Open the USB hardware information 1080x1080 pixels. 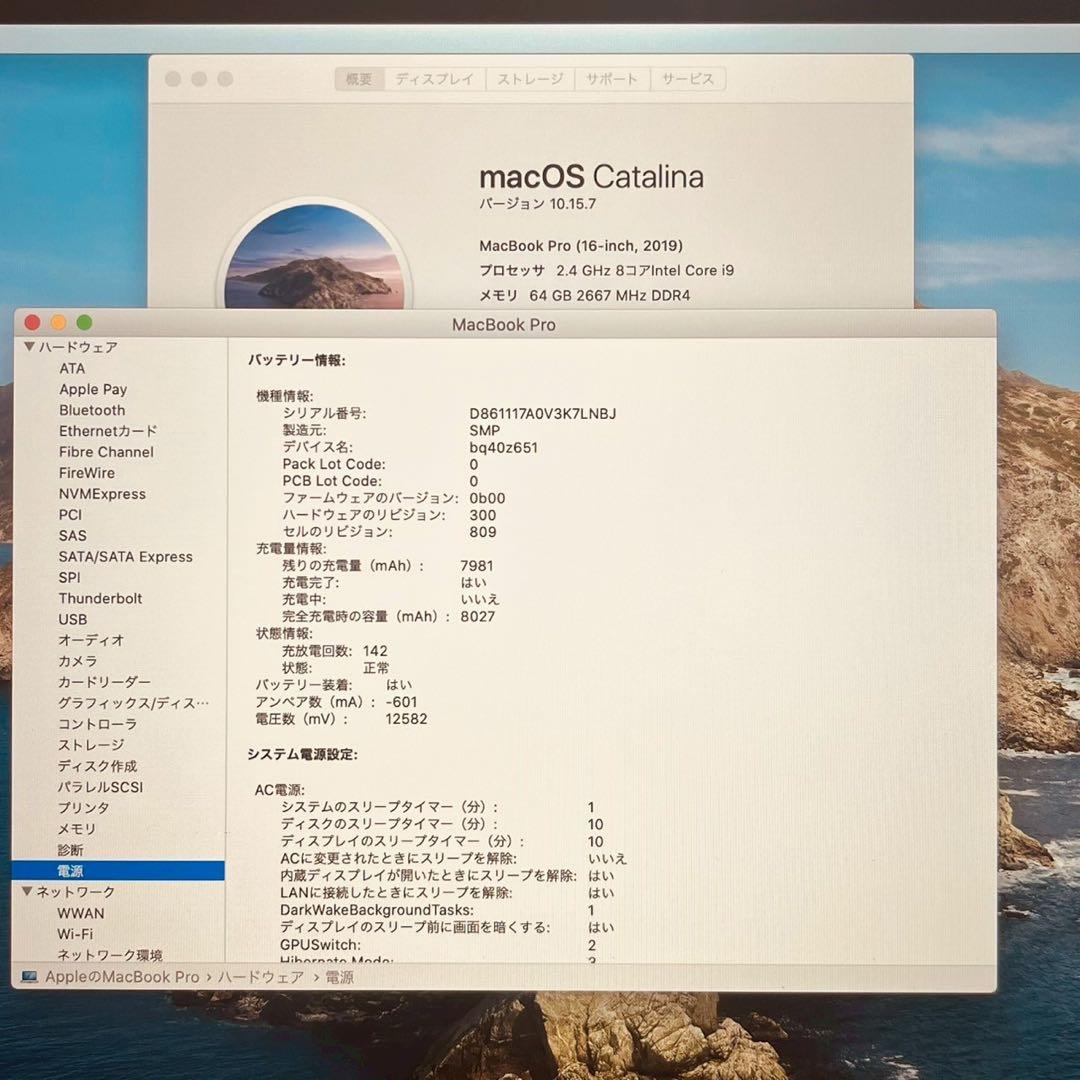pos(72,619)
